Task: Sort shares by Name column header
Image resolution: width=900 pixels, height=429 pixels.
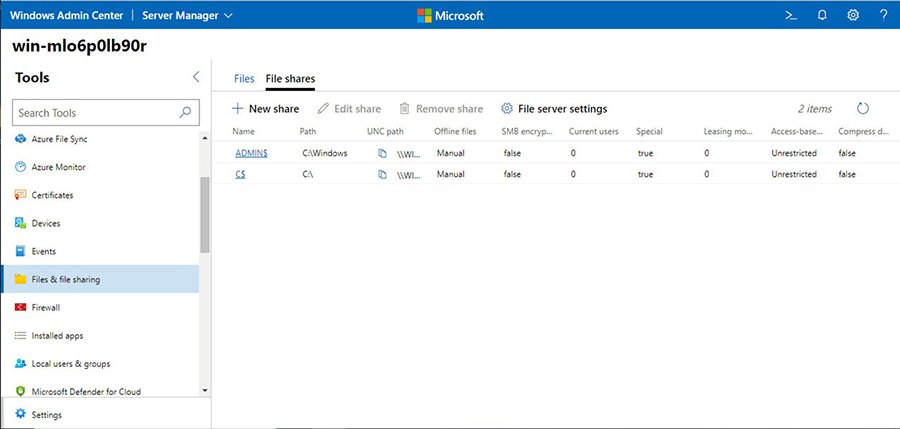Action: coord(243,131)
